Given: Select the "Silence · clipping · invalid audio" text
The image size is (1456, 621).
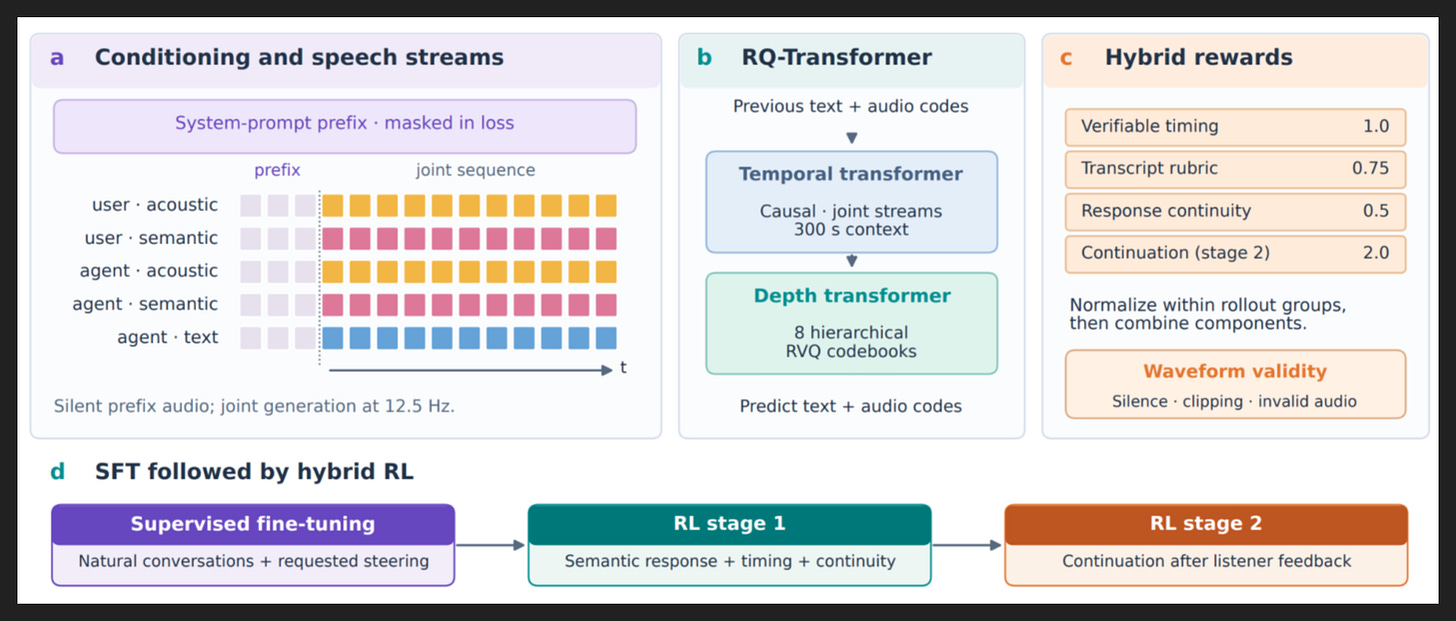Looking at the screenshot, I should pos(1235,401).
